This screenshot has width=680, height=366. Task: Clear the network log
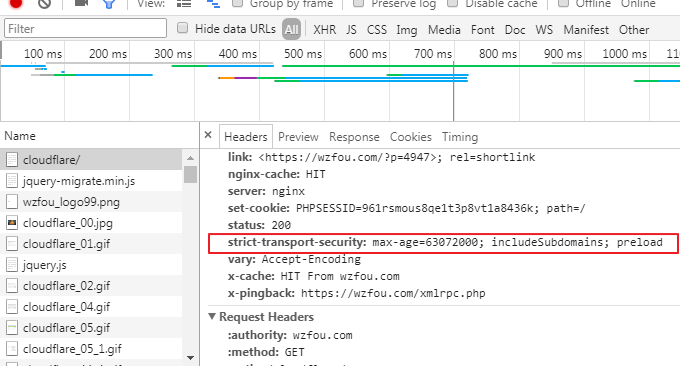tap(44, 3)
